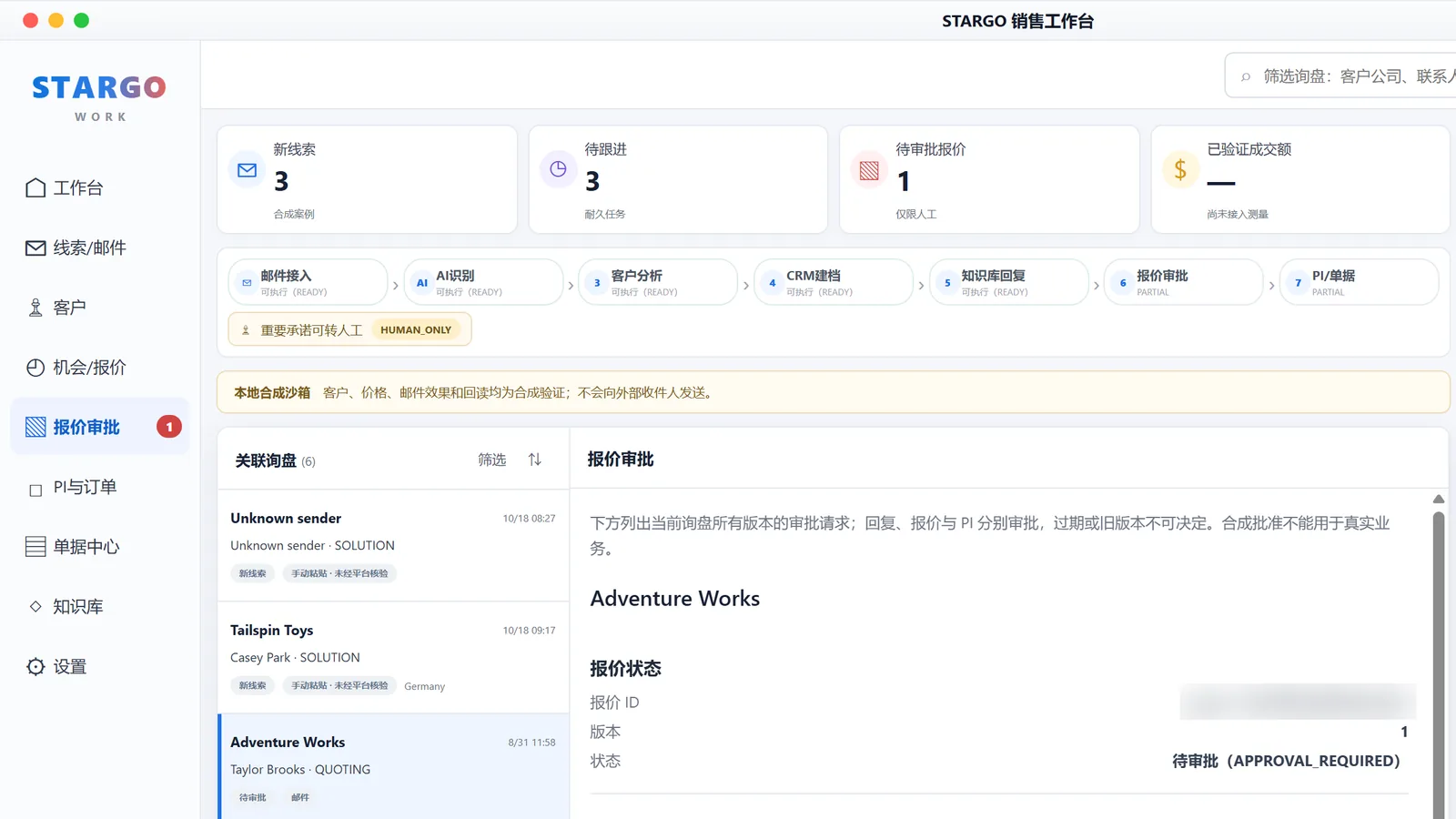Image resolution: width=1456 pixels, height=819 pixels.
Task: Click the 单据中心 menu label
Action: pyautogui.click(x=86, y=547)
